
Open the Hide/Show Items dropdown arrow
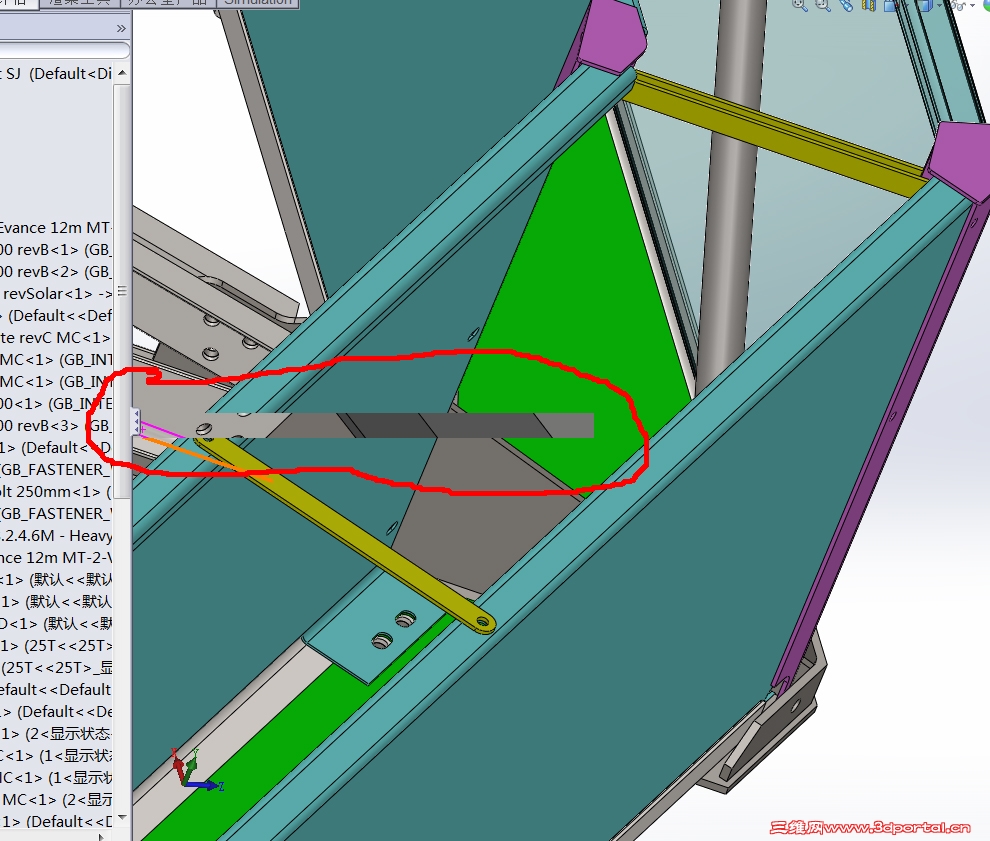tap(972, 5)
